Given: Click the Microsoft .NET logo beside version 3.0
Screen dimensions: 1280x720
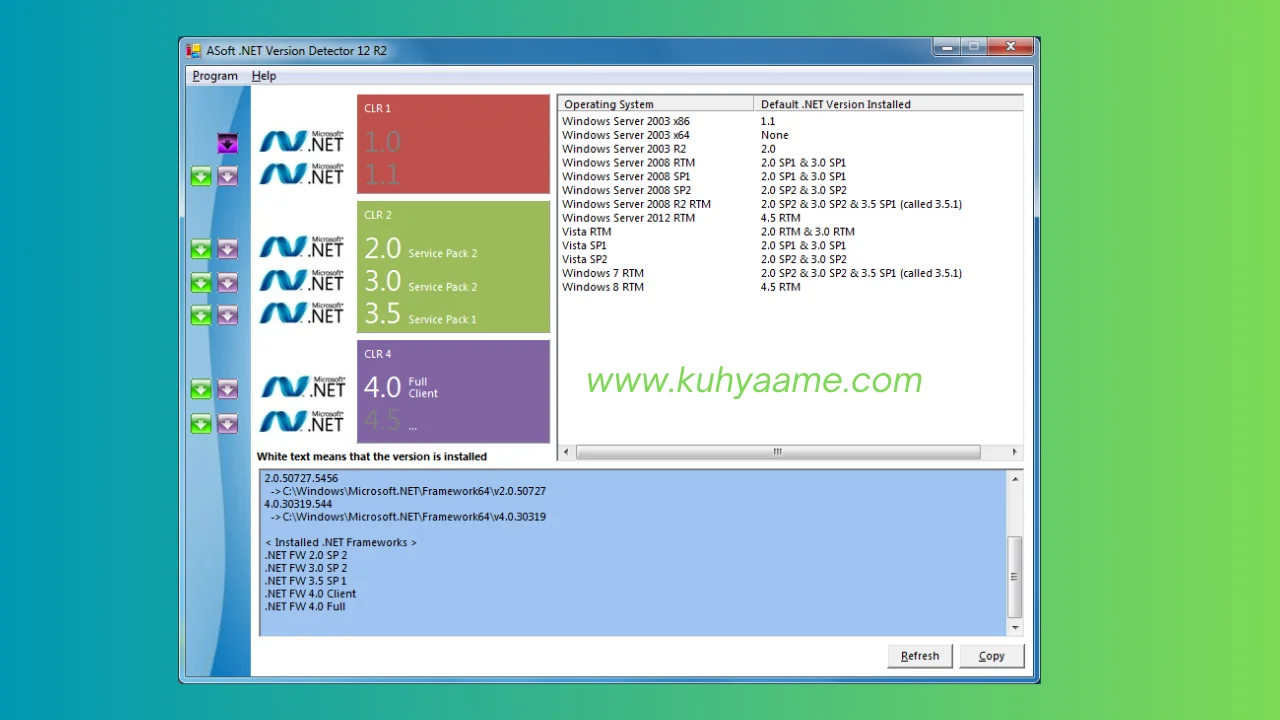Looking at the screenshot, I should [302, 280].
